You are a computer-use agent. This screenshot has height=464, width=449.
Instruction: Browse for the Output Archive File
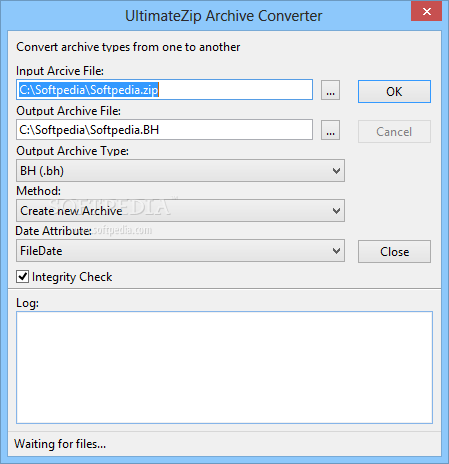tap(330, 130)
